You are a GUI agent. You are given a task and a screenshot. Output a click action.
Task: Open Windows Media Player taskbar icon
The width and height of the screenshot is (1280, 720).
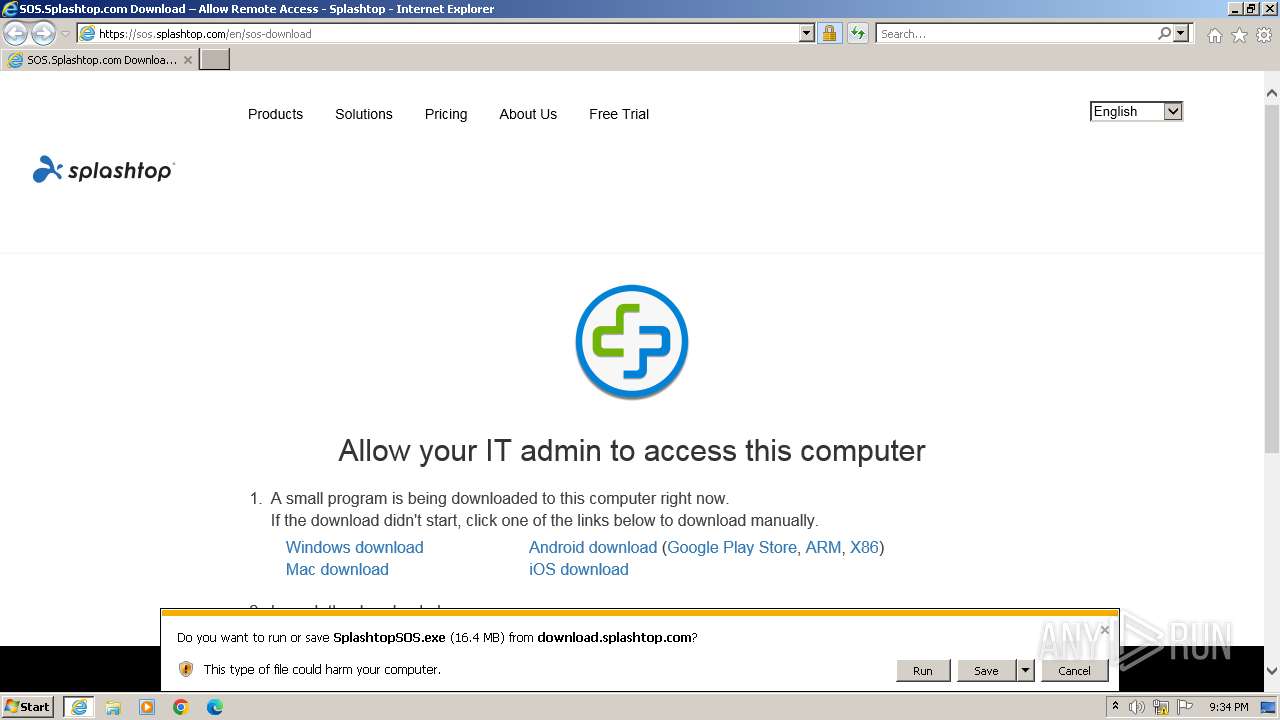[x=147, y=707]
